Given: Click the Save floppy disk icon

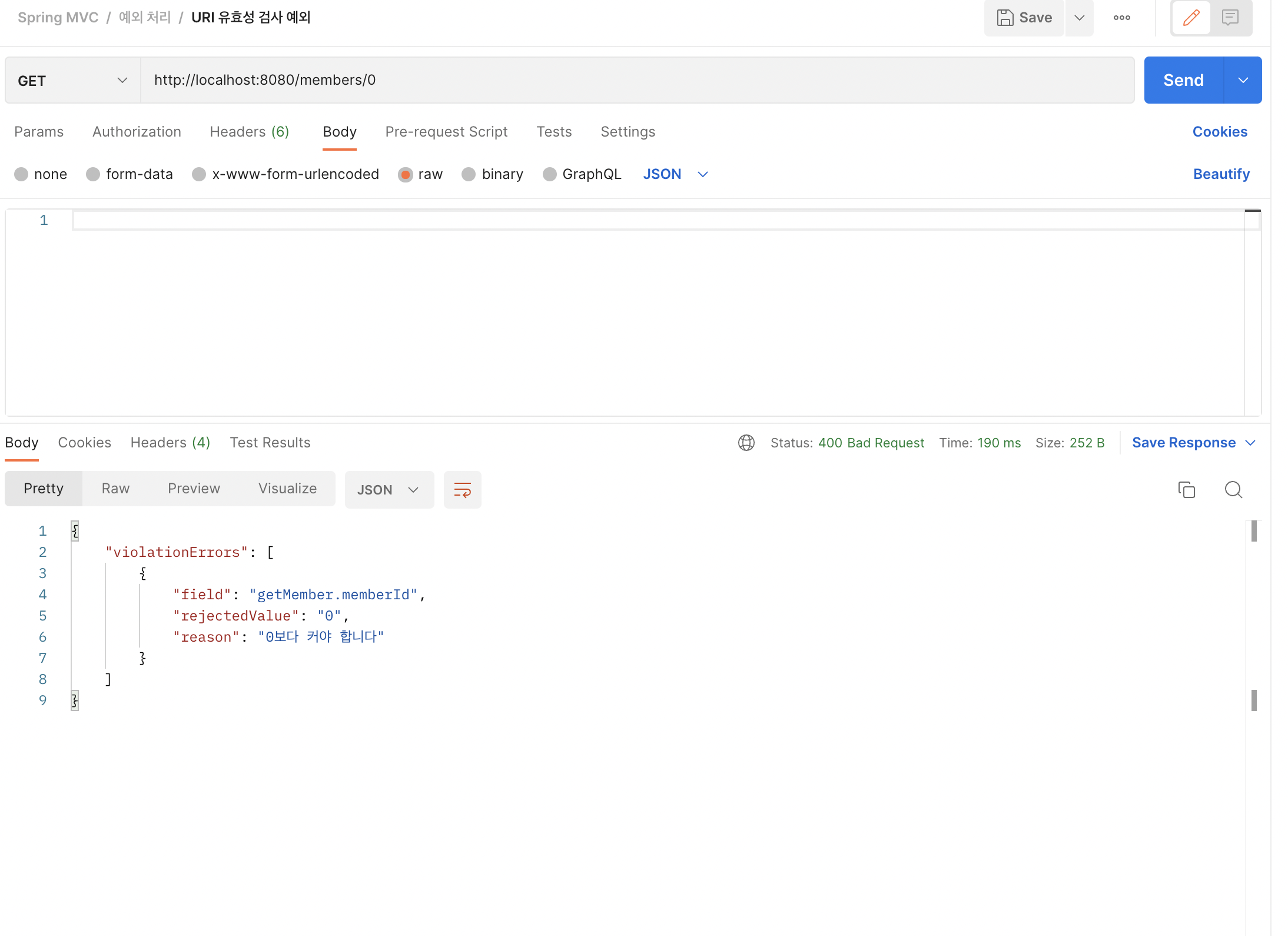Looking at the screenshot, I should [1005, 18].
